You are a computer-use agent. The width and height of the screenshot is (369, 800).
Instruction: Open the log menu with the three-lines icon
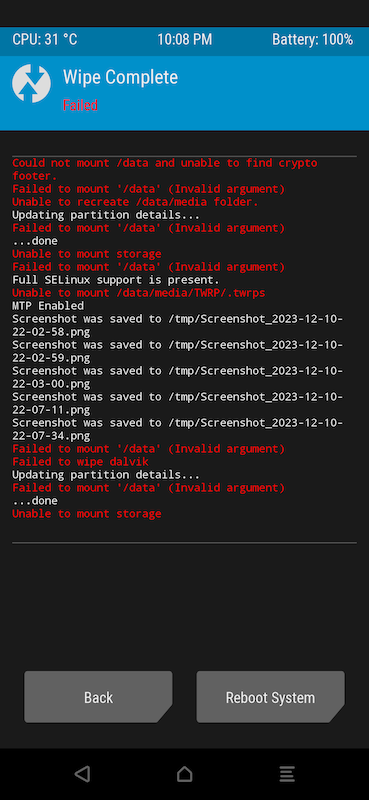[x=287, y=773]
